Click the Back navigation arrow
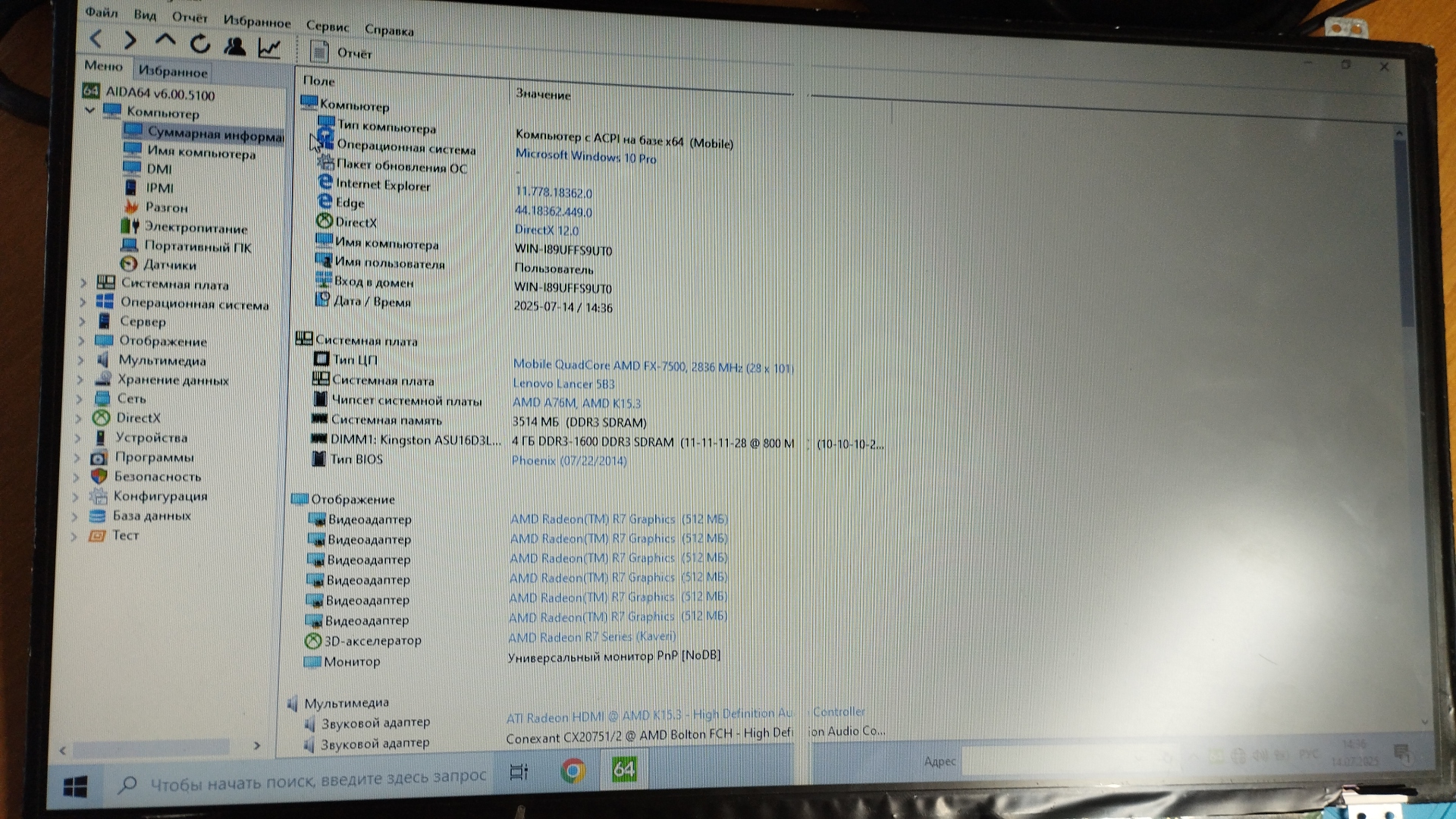1456x819 pixels. [96, 39]
